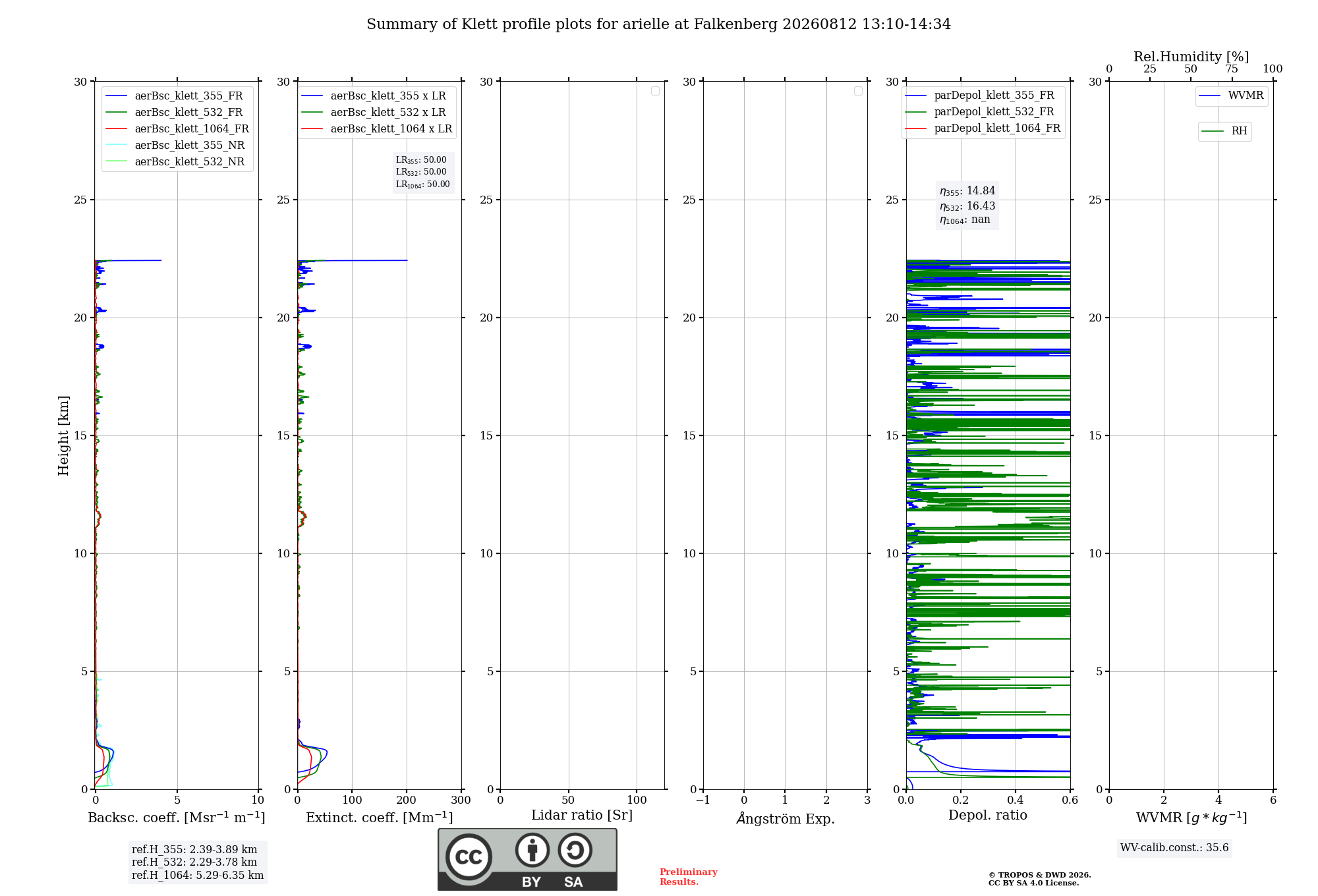This screenshot has height=896, width=1318.
Task: Click the empty legend box in Lidar ratio panel
Action: tap(655, 91)
